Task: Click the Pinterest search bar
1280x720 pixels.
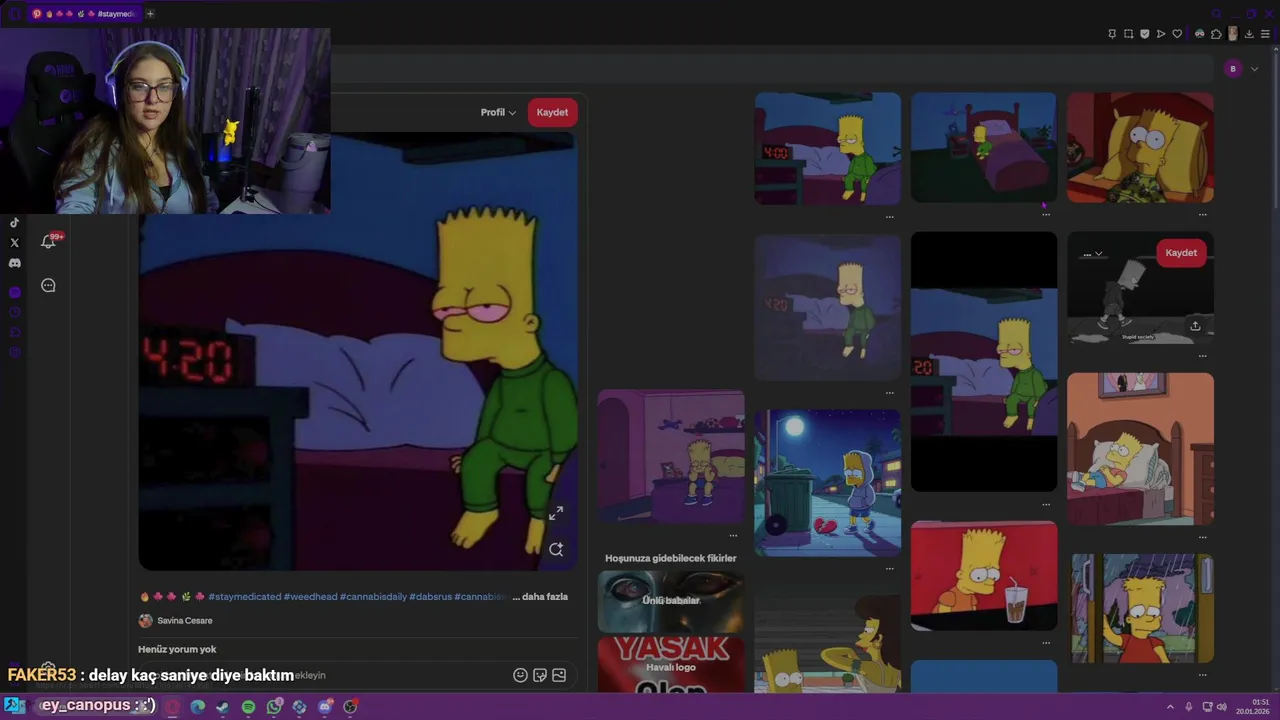Action: coord(770,69)
